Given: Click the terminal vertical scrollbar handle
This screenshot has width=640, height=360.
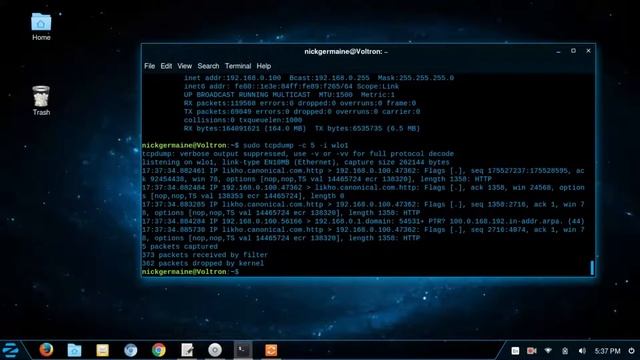Looking at the screenshot, I should 592,268.
